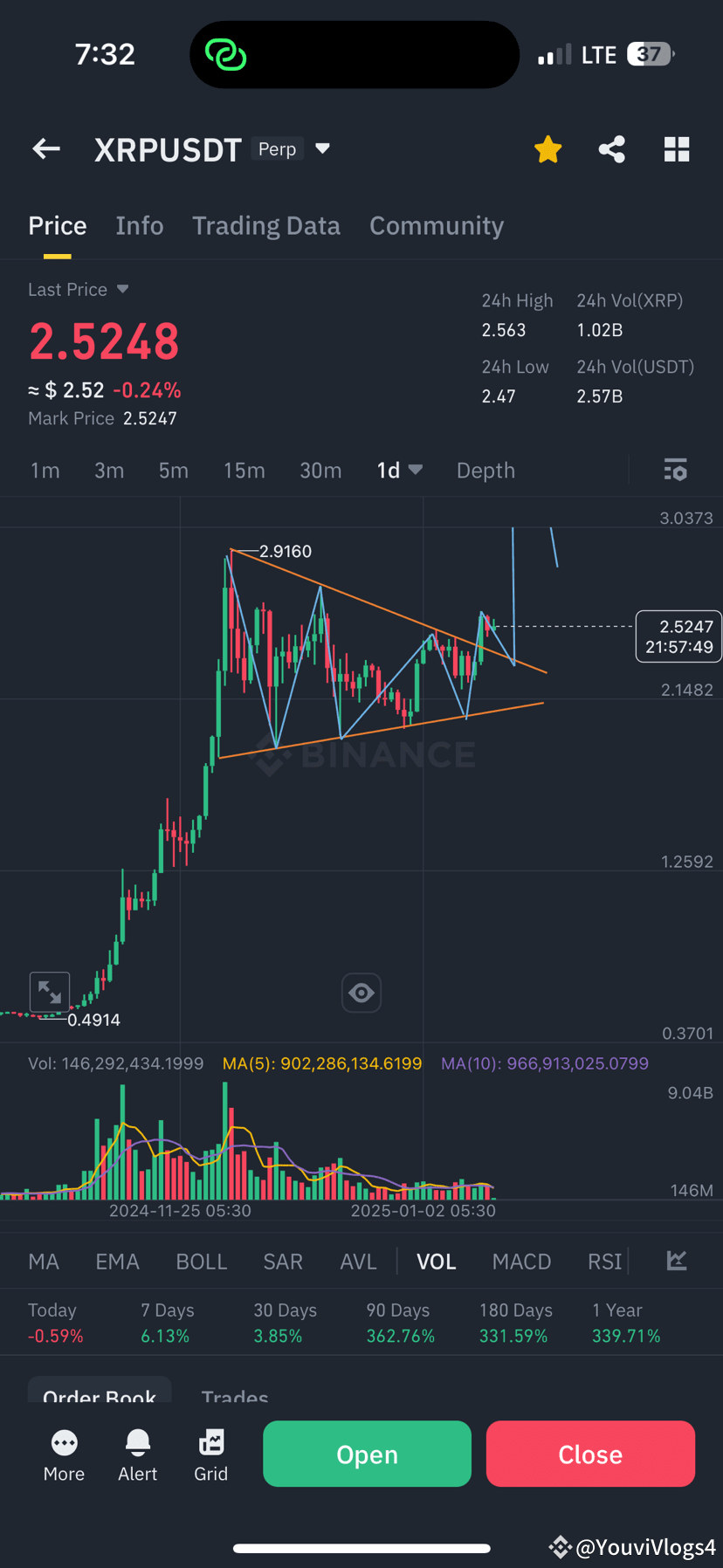Tap the 2.5247 current price label
The width and height of the screenshot is (723, 1568).
(678, 636)
